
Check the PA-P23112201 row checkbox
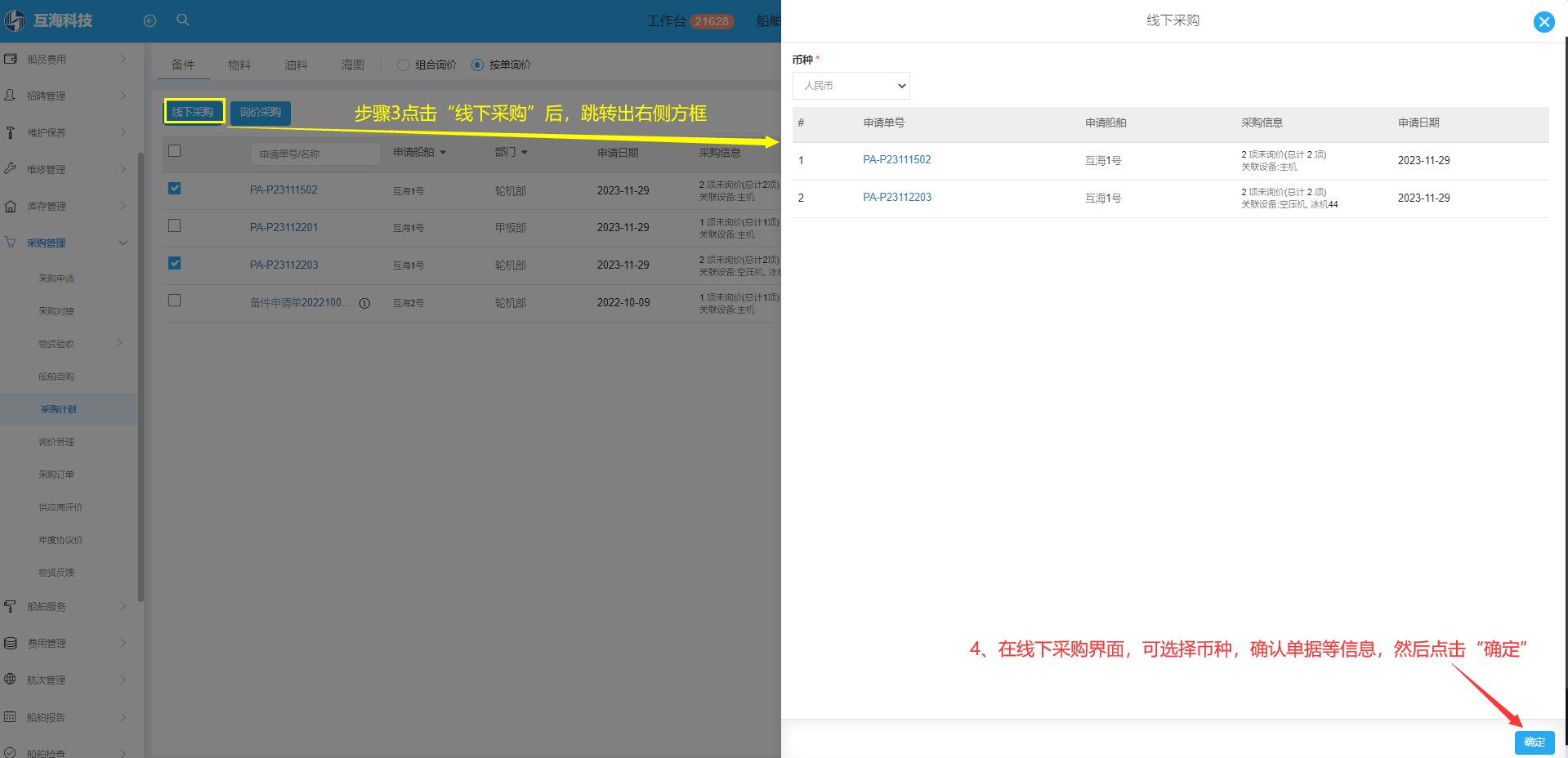tap(174, 225)
